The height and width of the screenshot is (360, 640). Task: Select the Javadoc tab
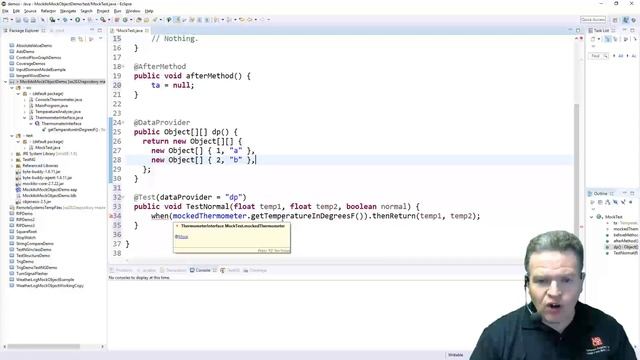[147, 270]
